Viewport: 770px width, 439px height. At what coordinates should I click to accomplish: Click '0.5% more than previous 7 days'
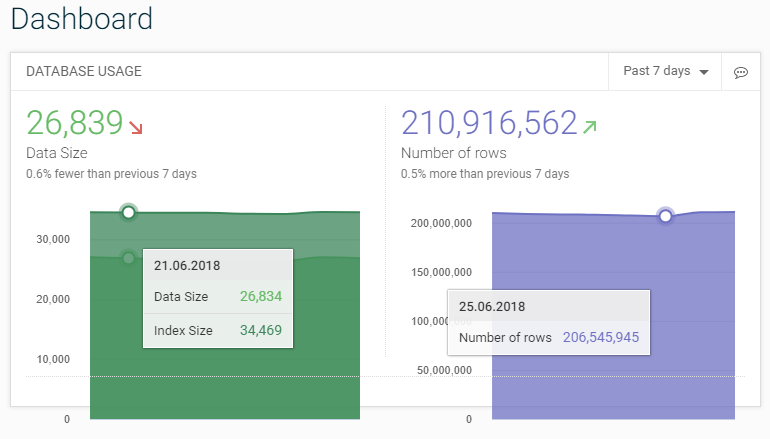coord(485,174)
